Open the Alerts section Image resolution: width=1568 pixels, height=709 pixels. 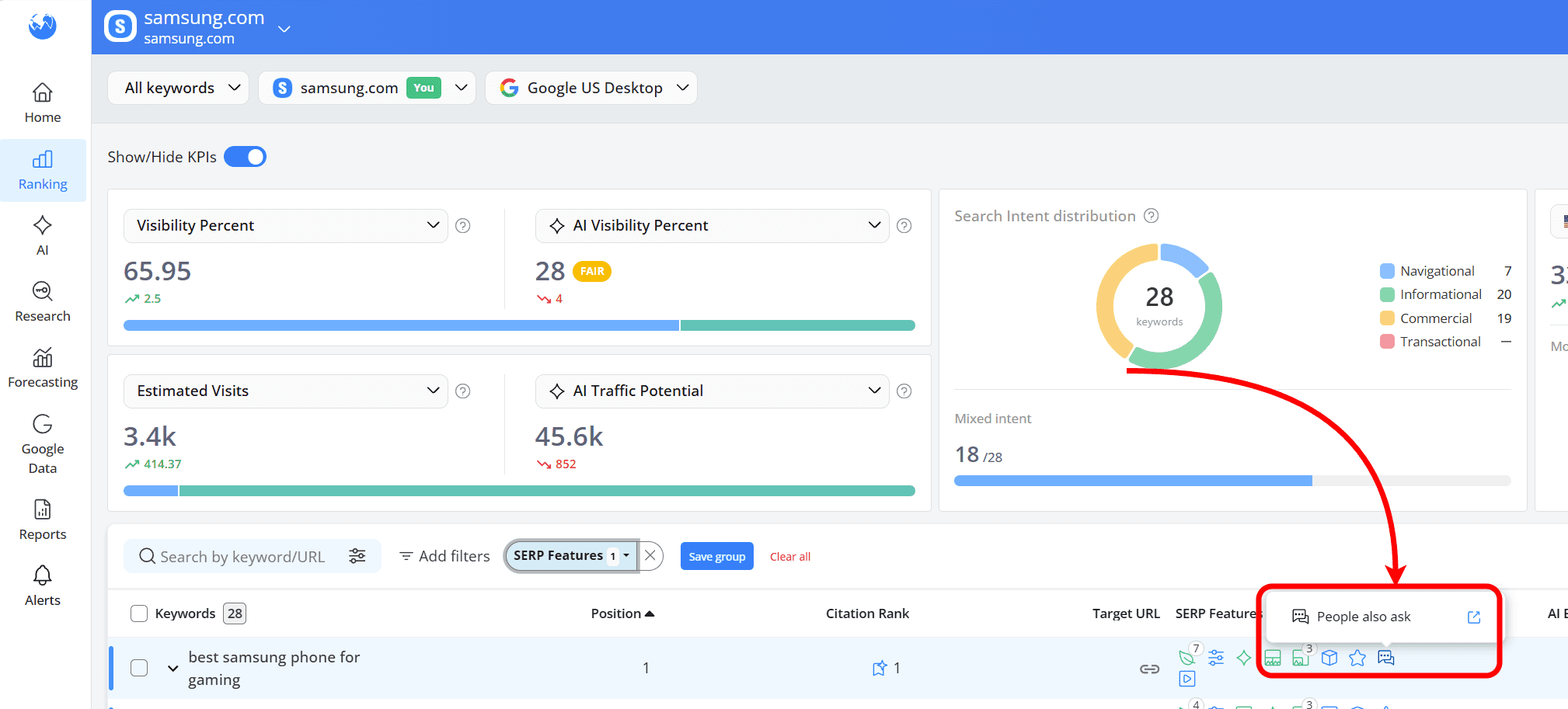pyautogui.click(x=43, y=585)
